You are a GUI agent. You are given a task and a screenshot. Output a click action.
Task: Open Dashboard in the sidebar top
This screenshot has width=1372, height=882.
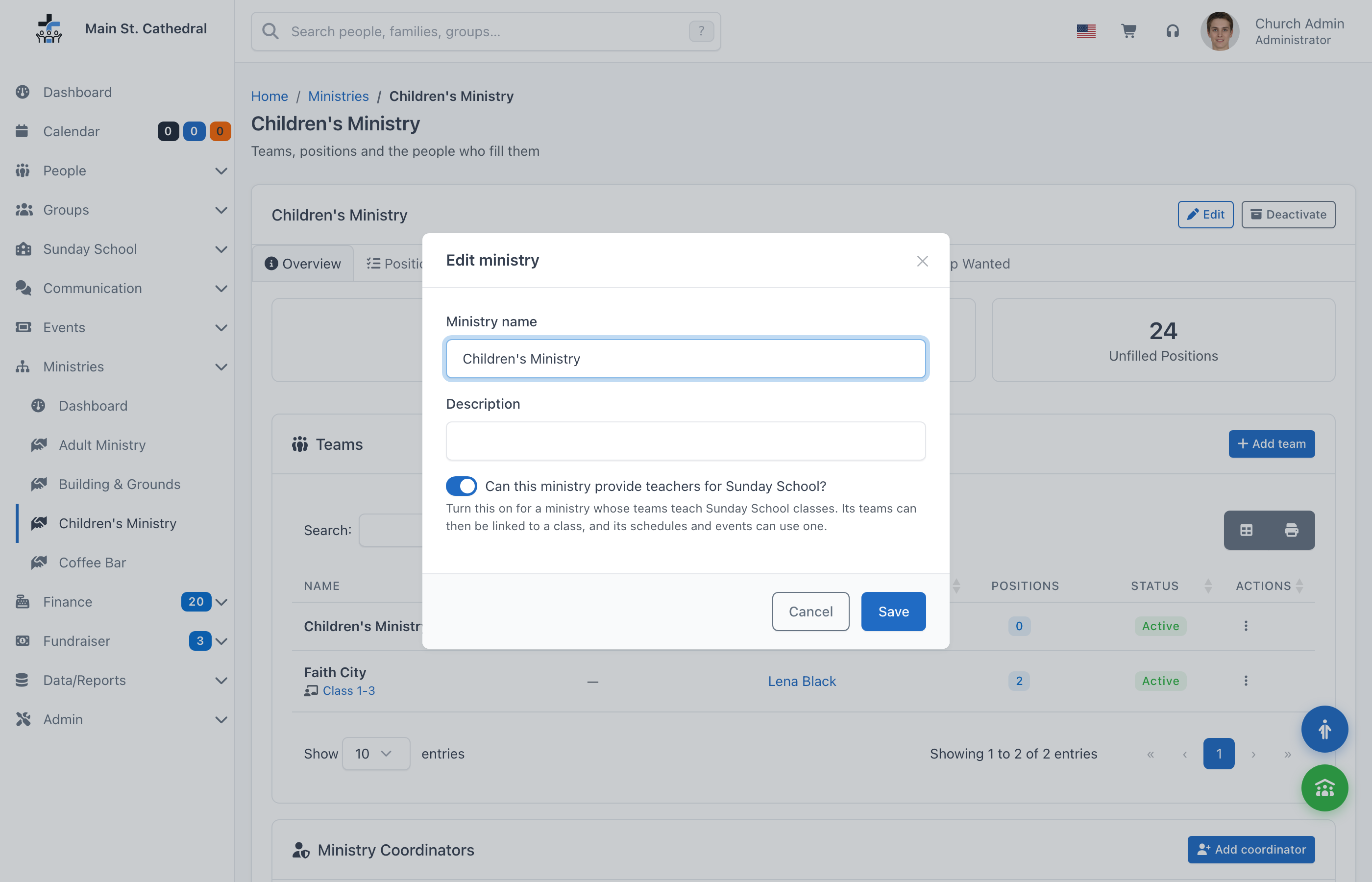(x=77, y=92)
